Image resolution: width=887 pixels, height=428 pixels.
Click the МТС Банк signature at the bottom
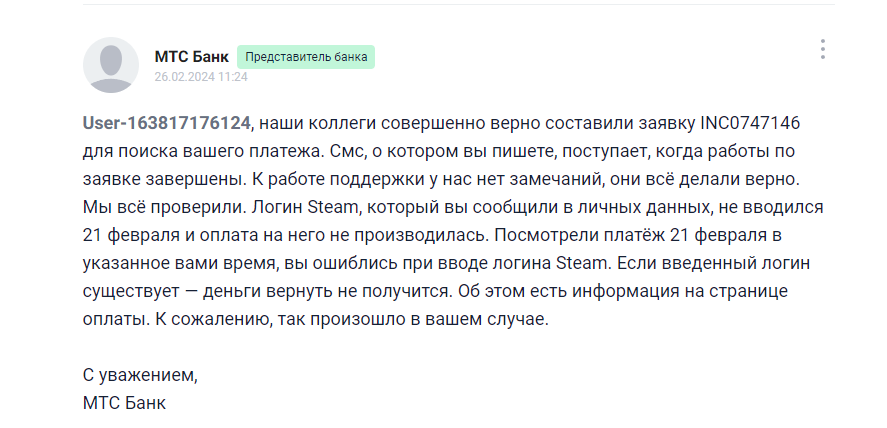(124, 403)
